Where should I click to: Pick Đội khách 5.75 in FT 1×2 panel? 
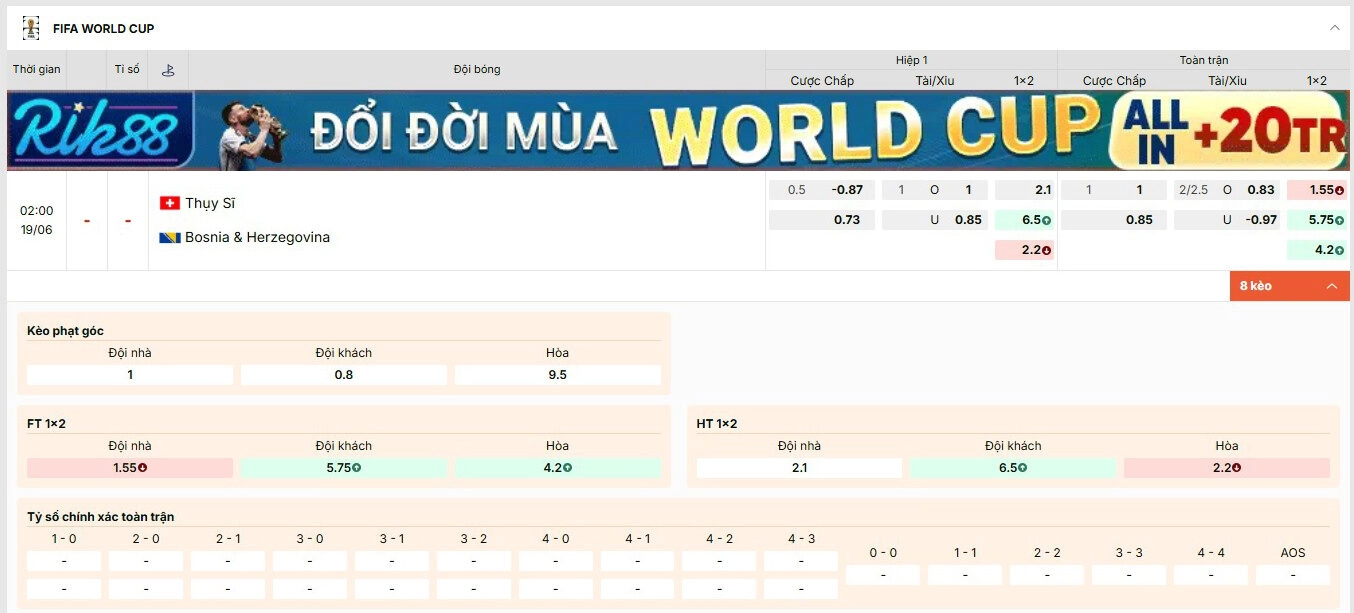point(344,468)
